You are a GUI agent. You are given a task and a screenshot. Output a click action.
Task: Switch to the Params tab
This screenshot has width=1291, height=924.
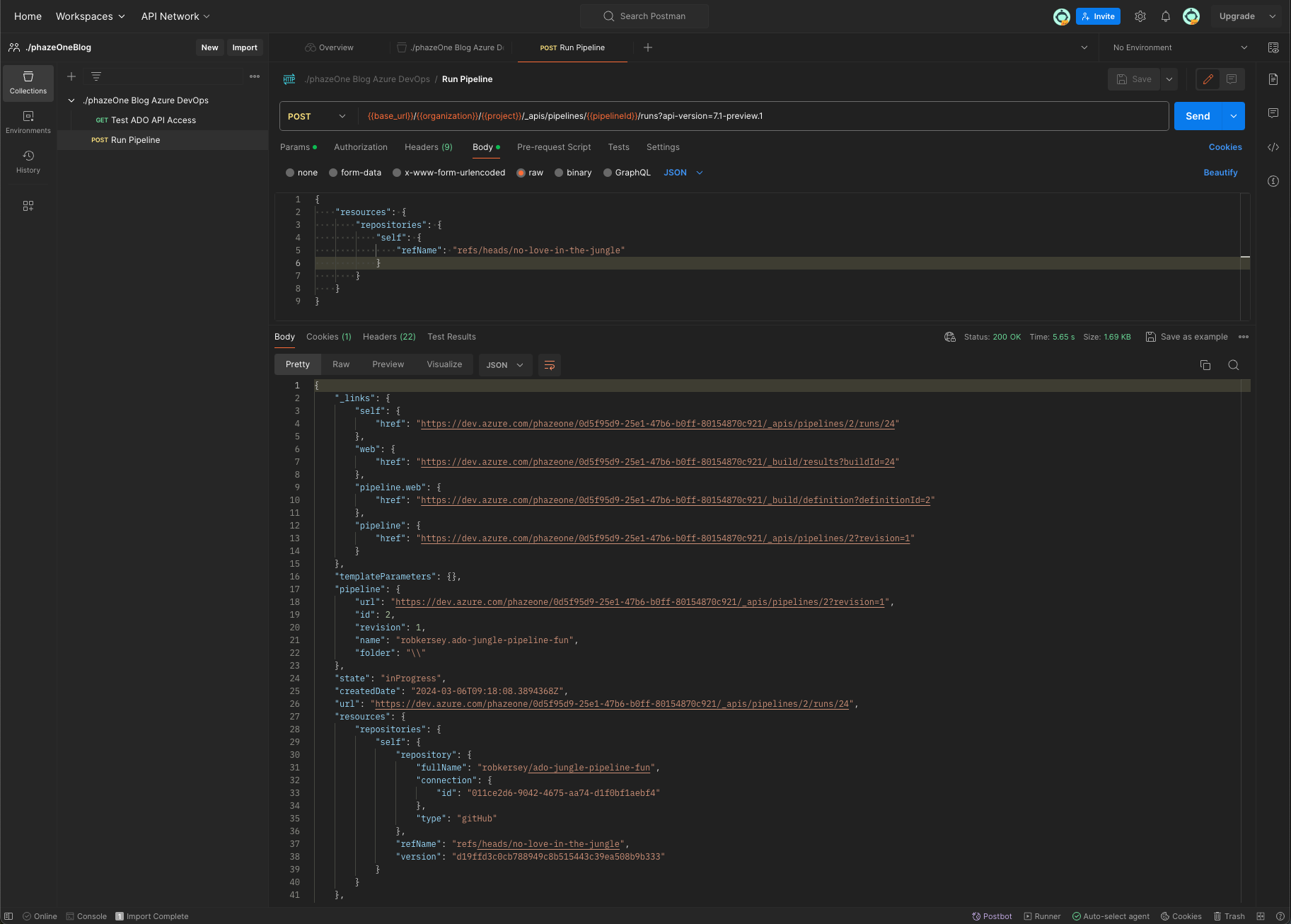pos(299,147)
